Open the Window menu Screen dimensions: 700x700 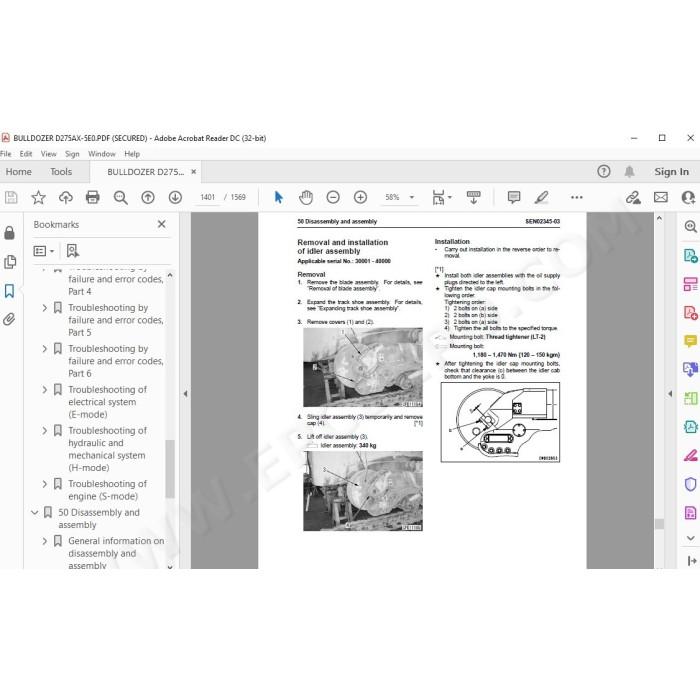click(101, 154)
